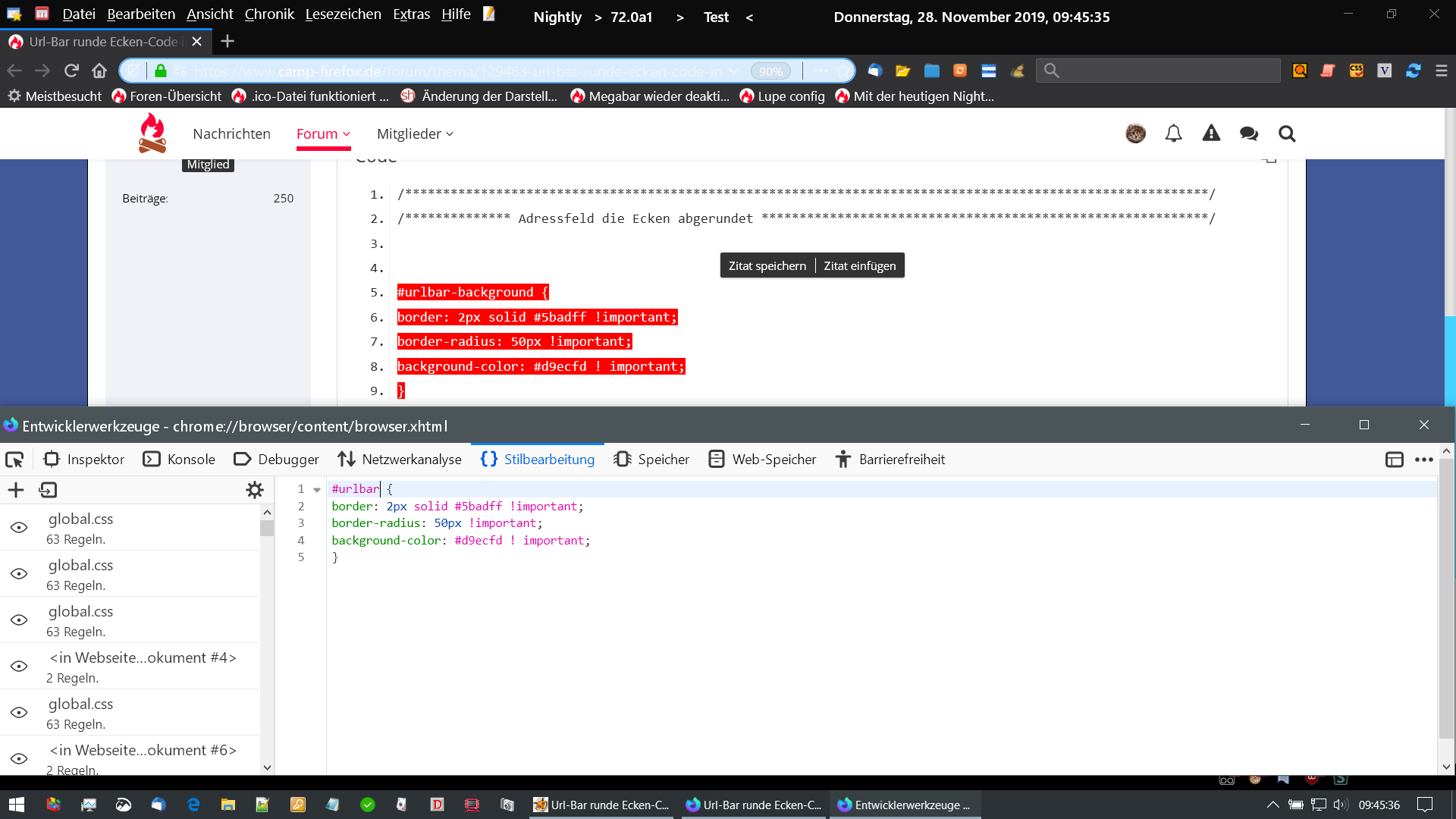1456x819 pixels.
Task: Open Style Editor options gear
Action: pos(255,490)
